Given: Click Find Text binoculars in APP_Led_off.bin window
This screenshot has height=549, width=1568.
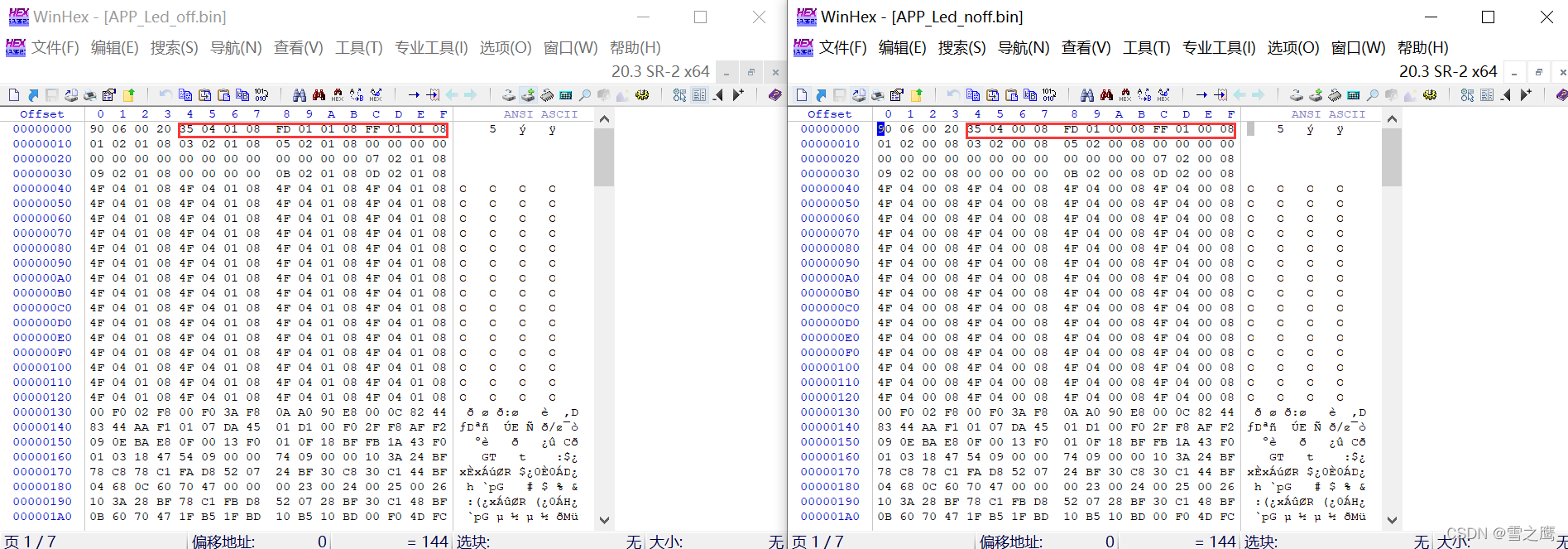Looking at the screenshot, I should (299, 95).
